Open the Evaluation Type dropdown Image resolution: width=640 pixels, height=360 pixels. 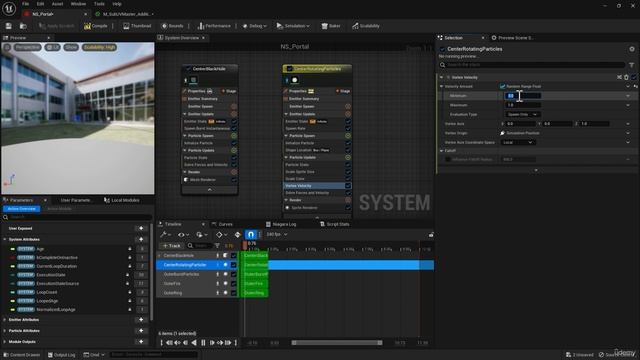[x=523, y=114]
